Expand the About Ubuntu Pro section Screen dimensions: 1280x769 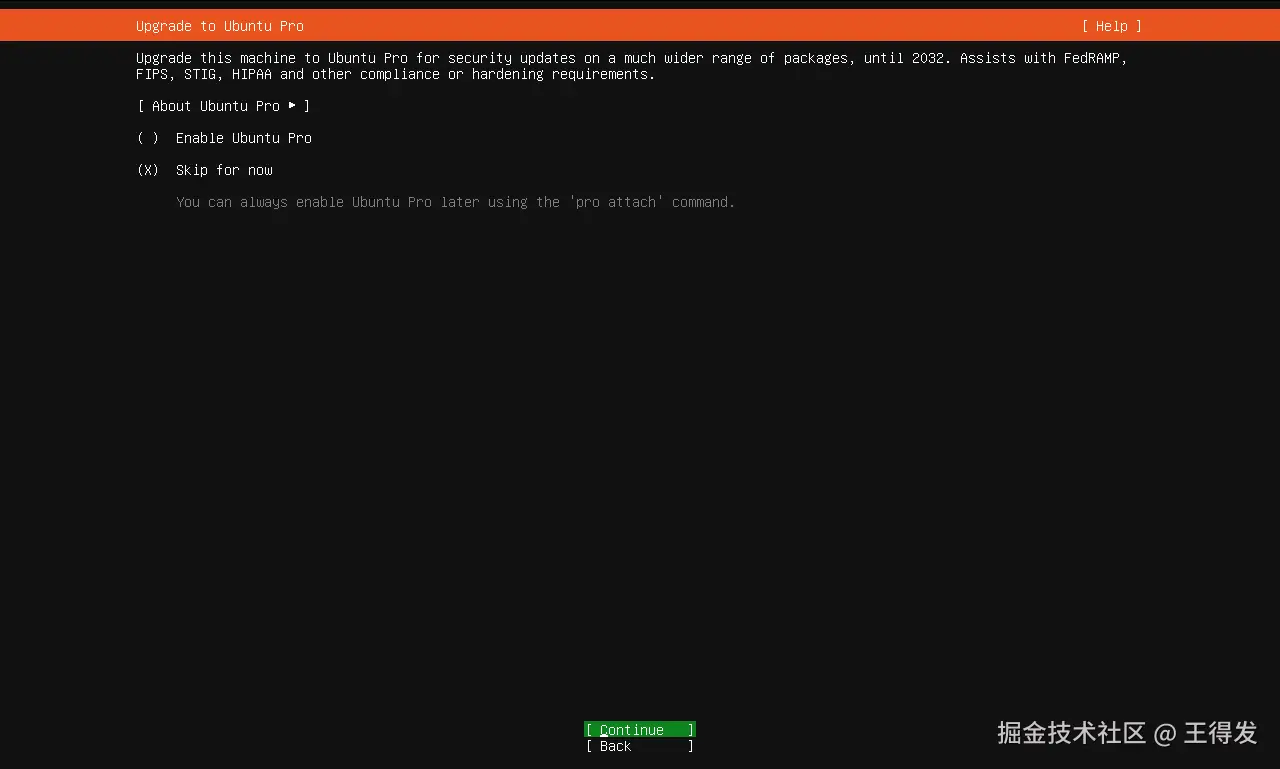click(x=224, y=106)
